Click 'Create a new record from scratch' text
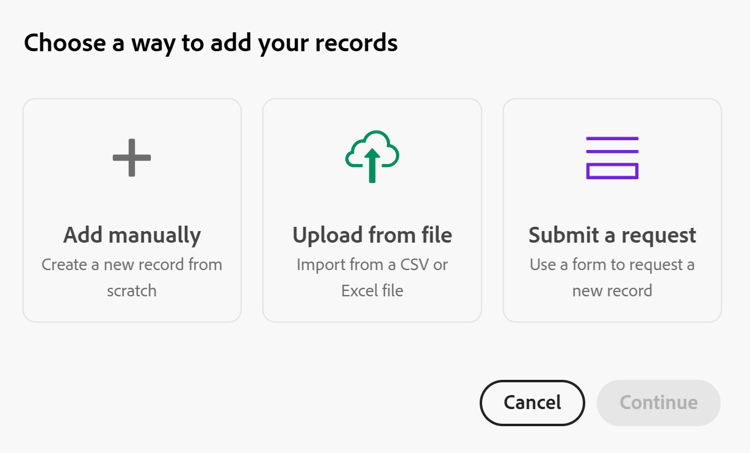Screen dimensions: 750x453 (x=132, y=277)
